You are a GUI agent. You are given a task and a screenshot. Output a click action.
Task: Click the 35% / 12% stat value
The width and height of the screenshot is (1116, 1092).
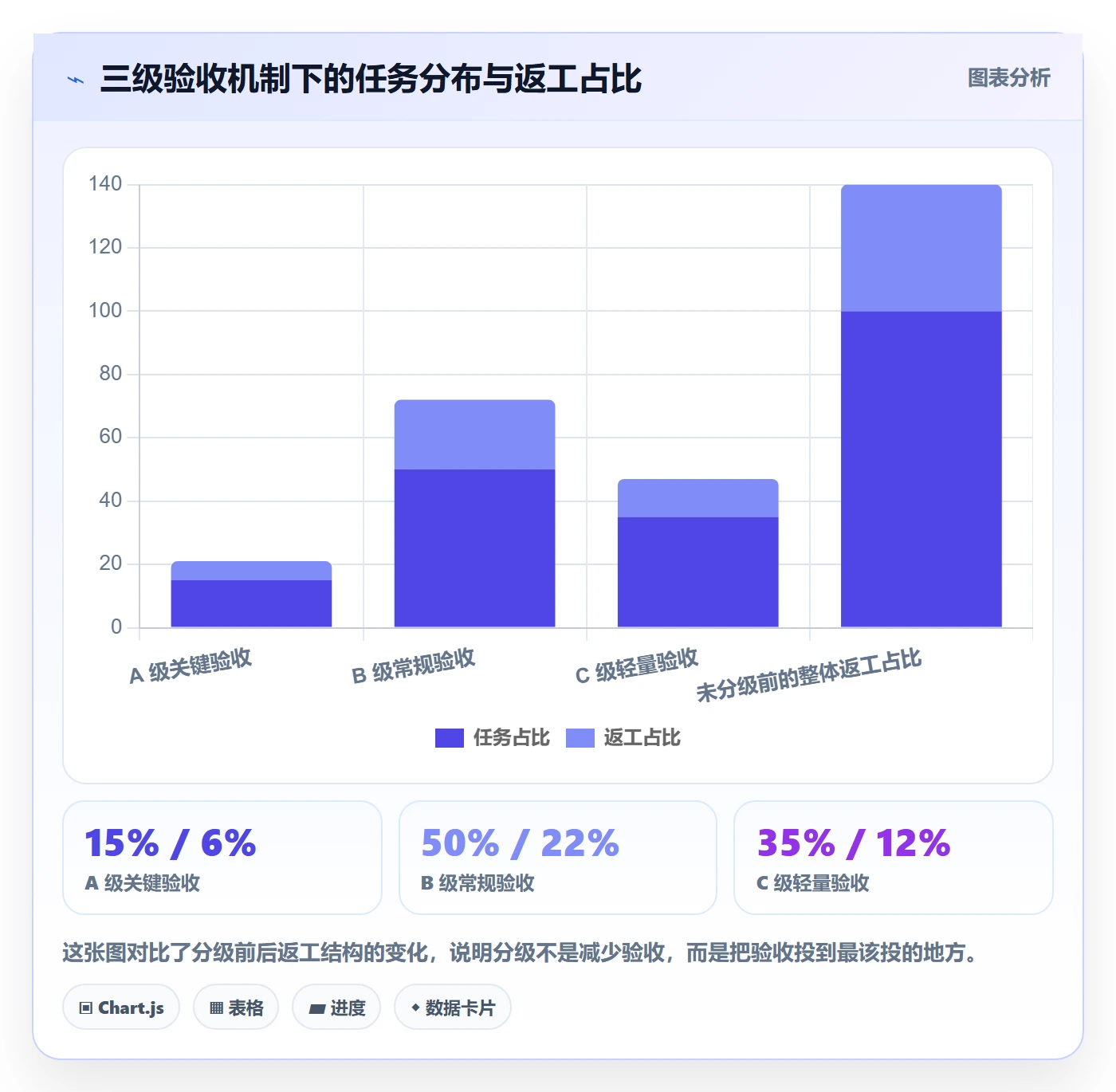pos(854,843)
